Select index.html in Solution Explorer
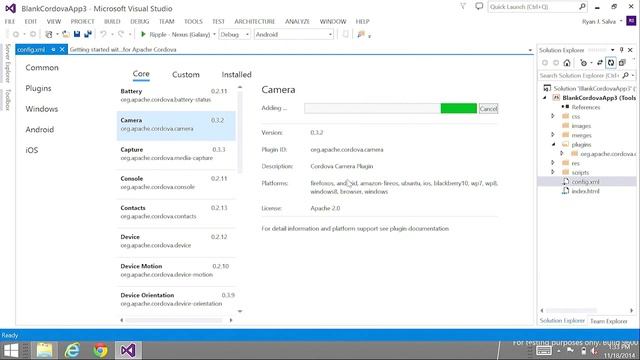Viewport: 640px width, 360px height. [585, 191]
